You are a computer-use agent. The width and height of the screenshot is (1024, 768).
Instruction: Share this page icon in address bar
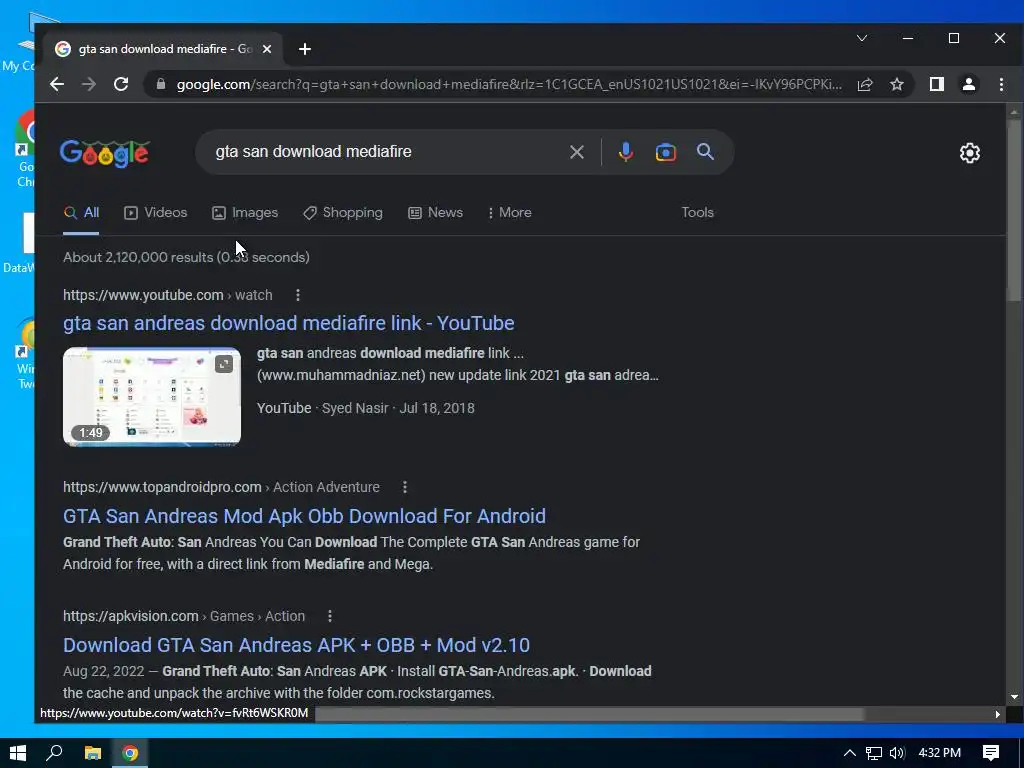coord(865,84)
